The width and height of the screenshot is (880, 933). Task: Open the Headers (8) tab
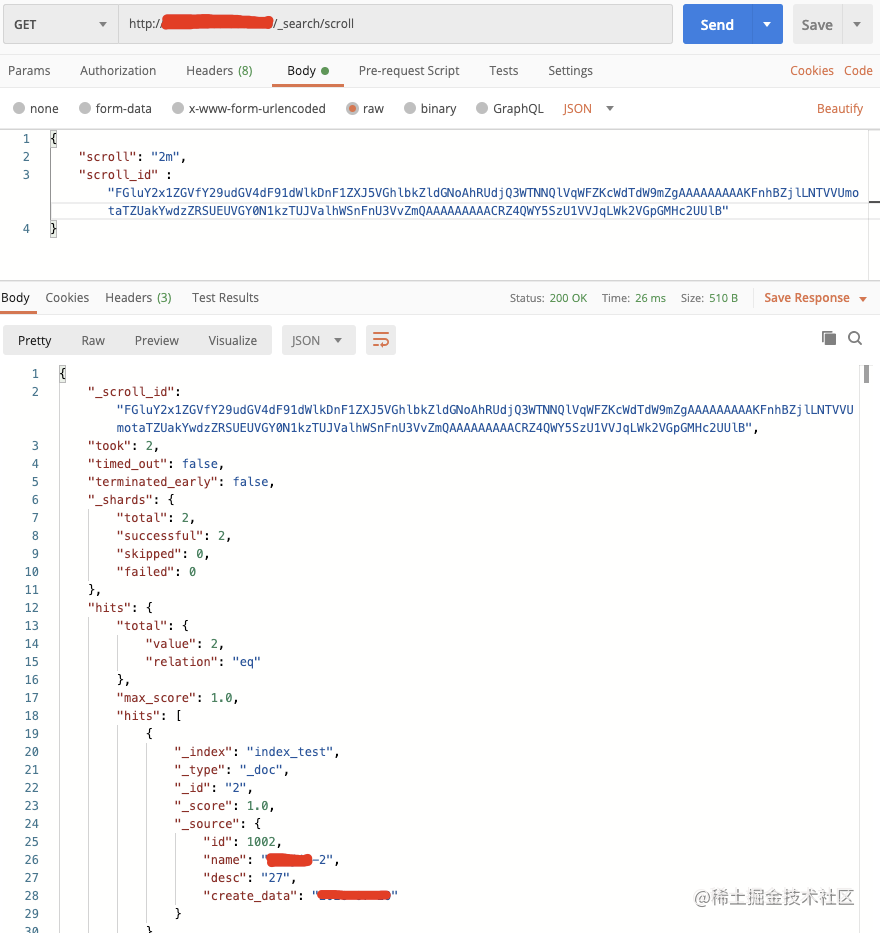219,71
